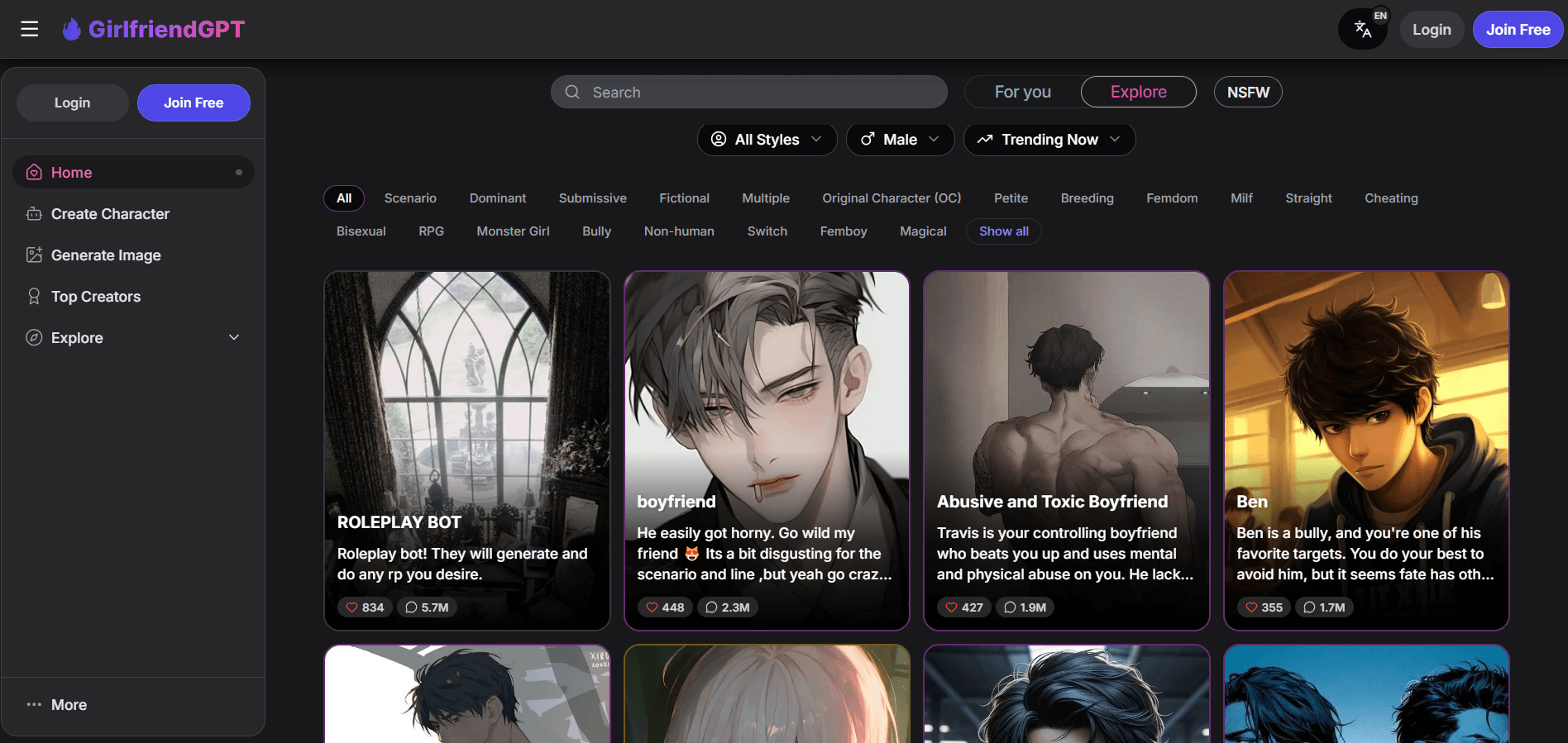Image resolution: width=1568 pixels, height=743 pixels.
Task: Expand the More options in sidebar
Action: pos(133,705)
